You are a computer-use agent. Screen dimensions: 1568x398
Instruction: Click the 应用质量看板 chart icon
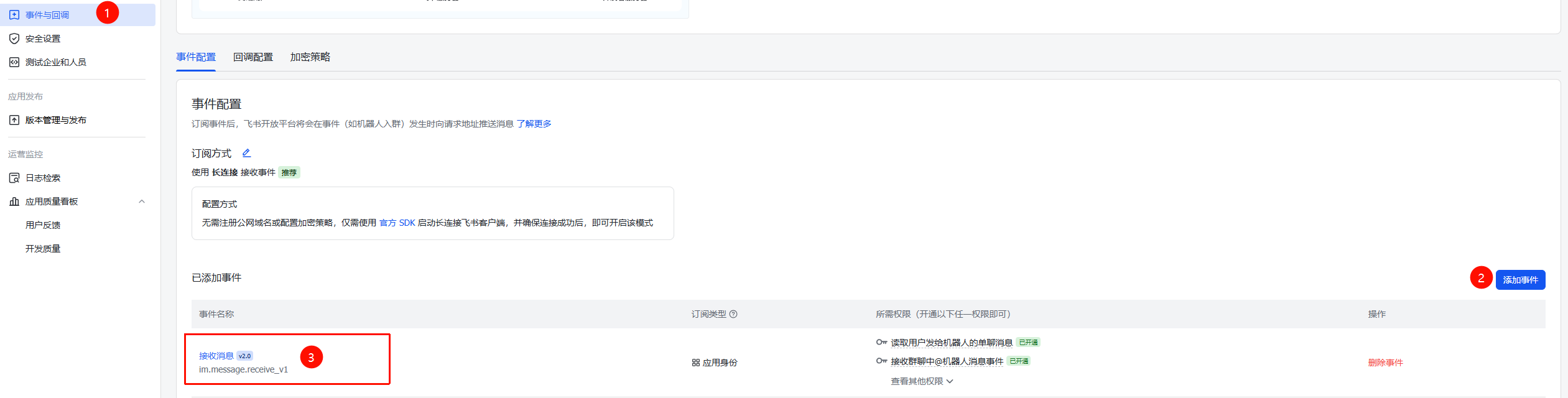coord(14,201)
